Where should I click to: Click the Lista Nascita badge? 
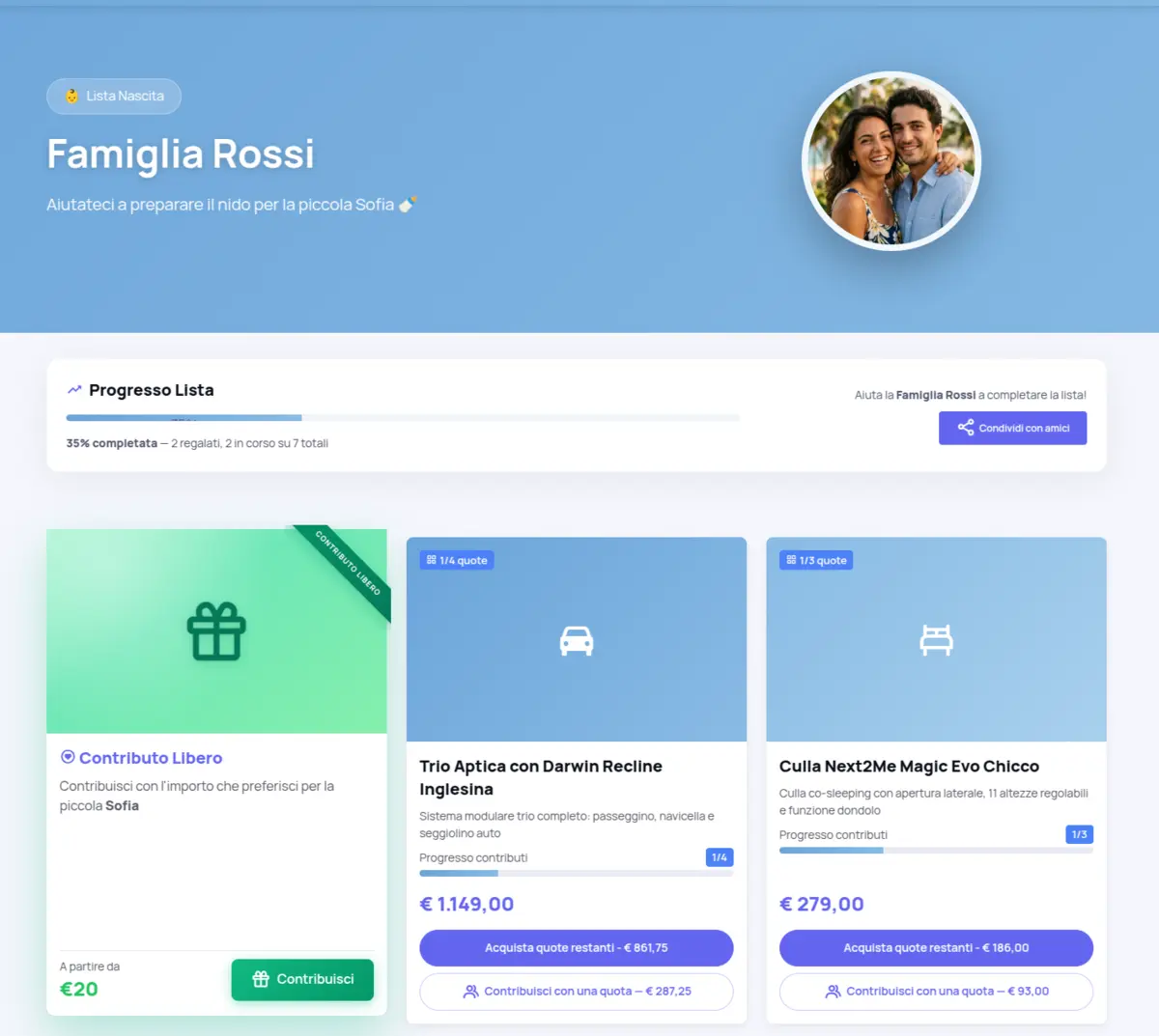pos(114,96)
